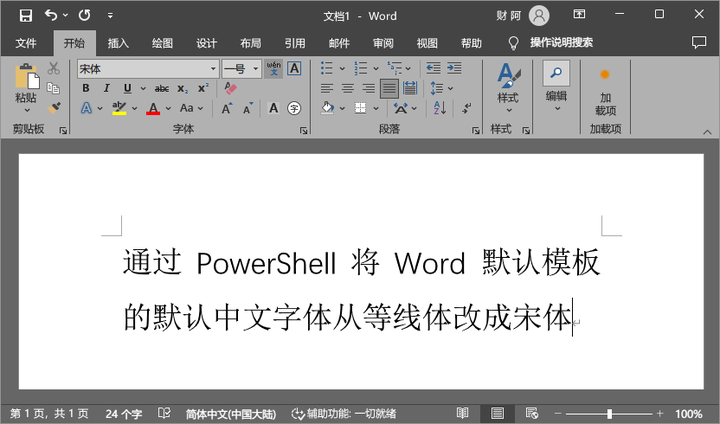Open the 一号 font size box
The height and width of the screenshot is (424, 720).
(242, 69)
